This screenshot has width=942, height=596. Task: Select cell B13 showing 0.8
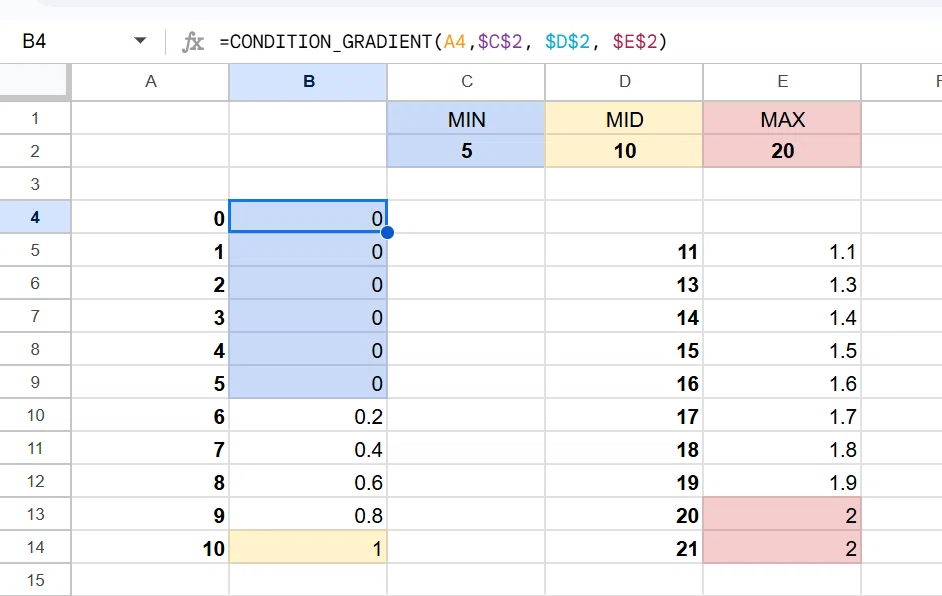click(308, 514)
